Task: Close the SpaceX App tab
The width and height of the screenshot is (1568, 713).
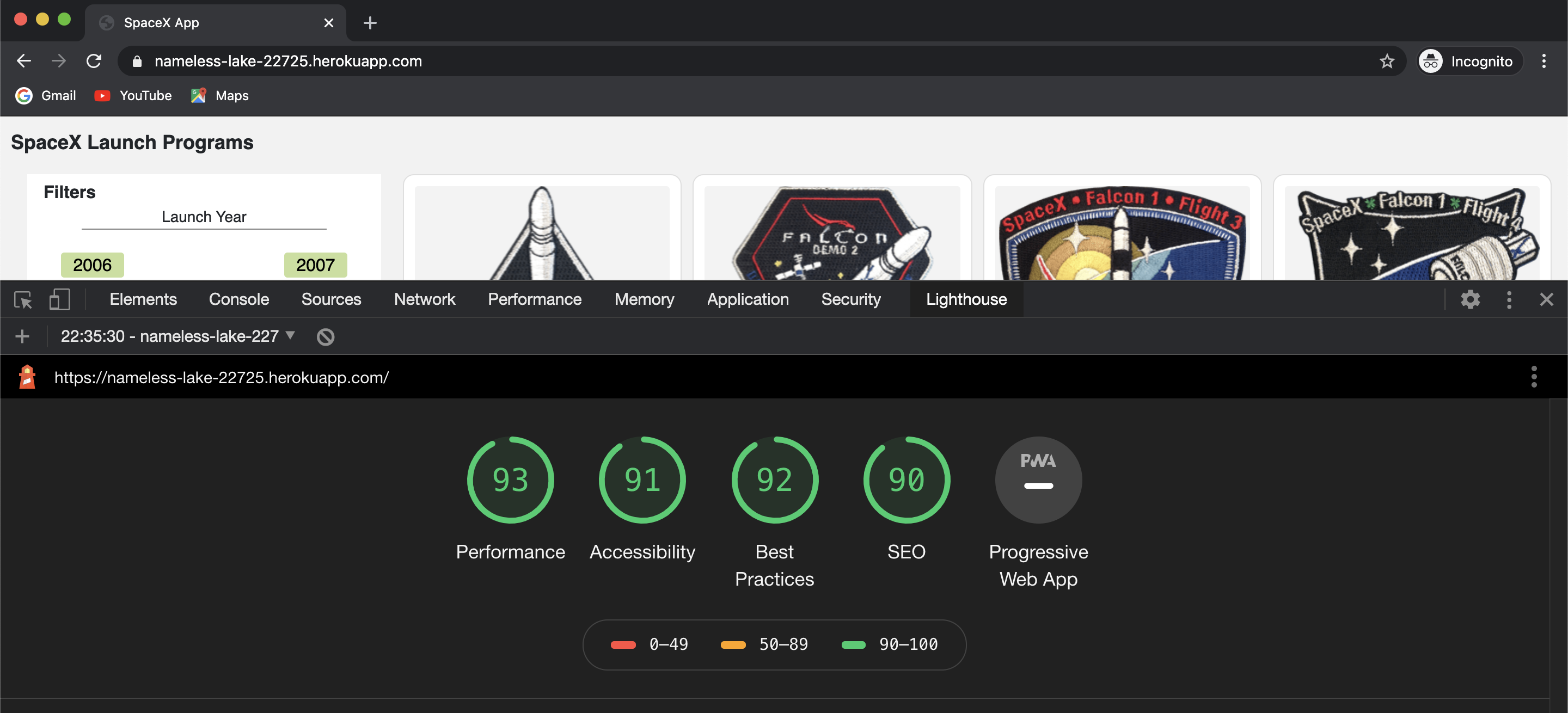Action: click(x=329, y=23)
